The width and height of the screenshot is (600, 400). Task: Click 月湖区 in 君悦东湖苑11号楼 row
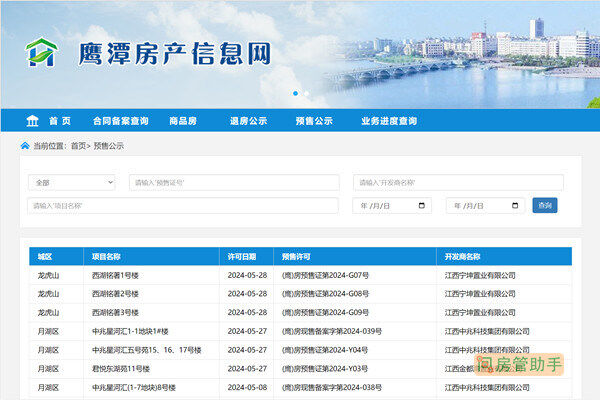48,369
